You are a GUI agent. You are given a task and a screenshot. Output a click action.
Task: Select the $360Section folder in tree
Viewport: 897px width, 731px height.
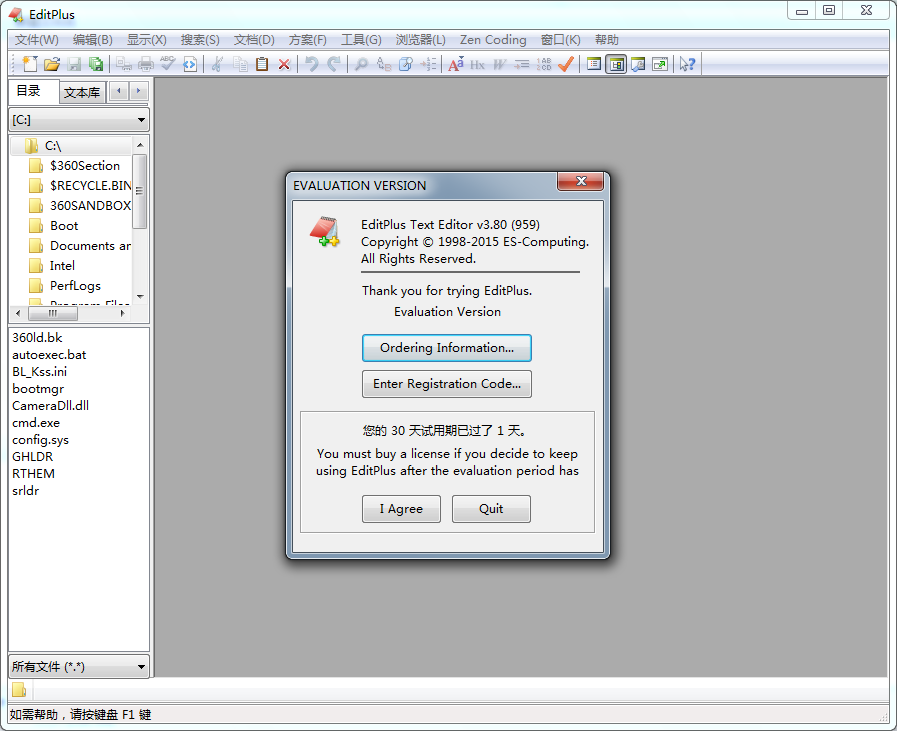click(84, 166)
